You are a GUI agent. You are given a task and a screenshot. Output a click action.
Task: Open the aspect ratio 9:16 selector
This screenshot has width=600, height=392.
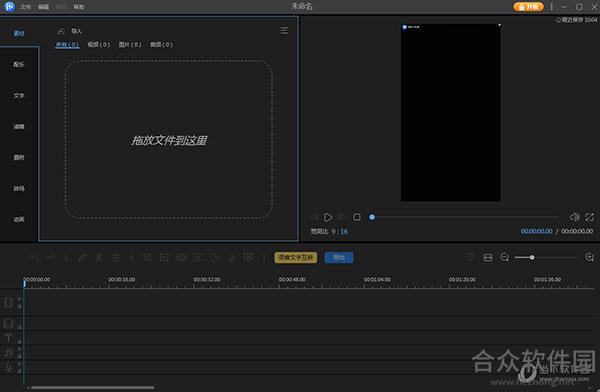point(339,232)
